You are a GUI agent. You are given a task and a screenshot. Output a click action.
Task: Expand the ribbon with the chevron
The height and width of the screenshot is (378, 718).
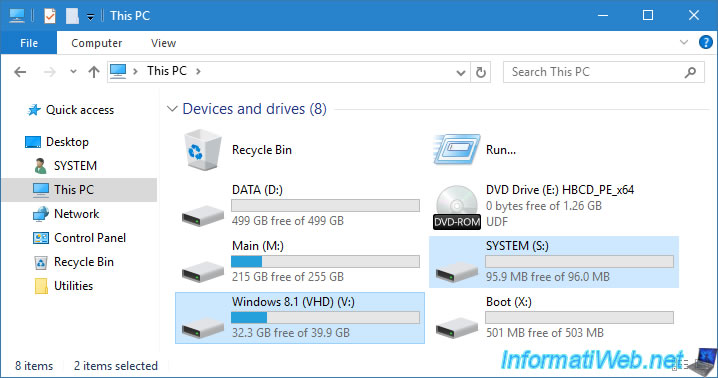pyautogui.click(x=684, y=43)
